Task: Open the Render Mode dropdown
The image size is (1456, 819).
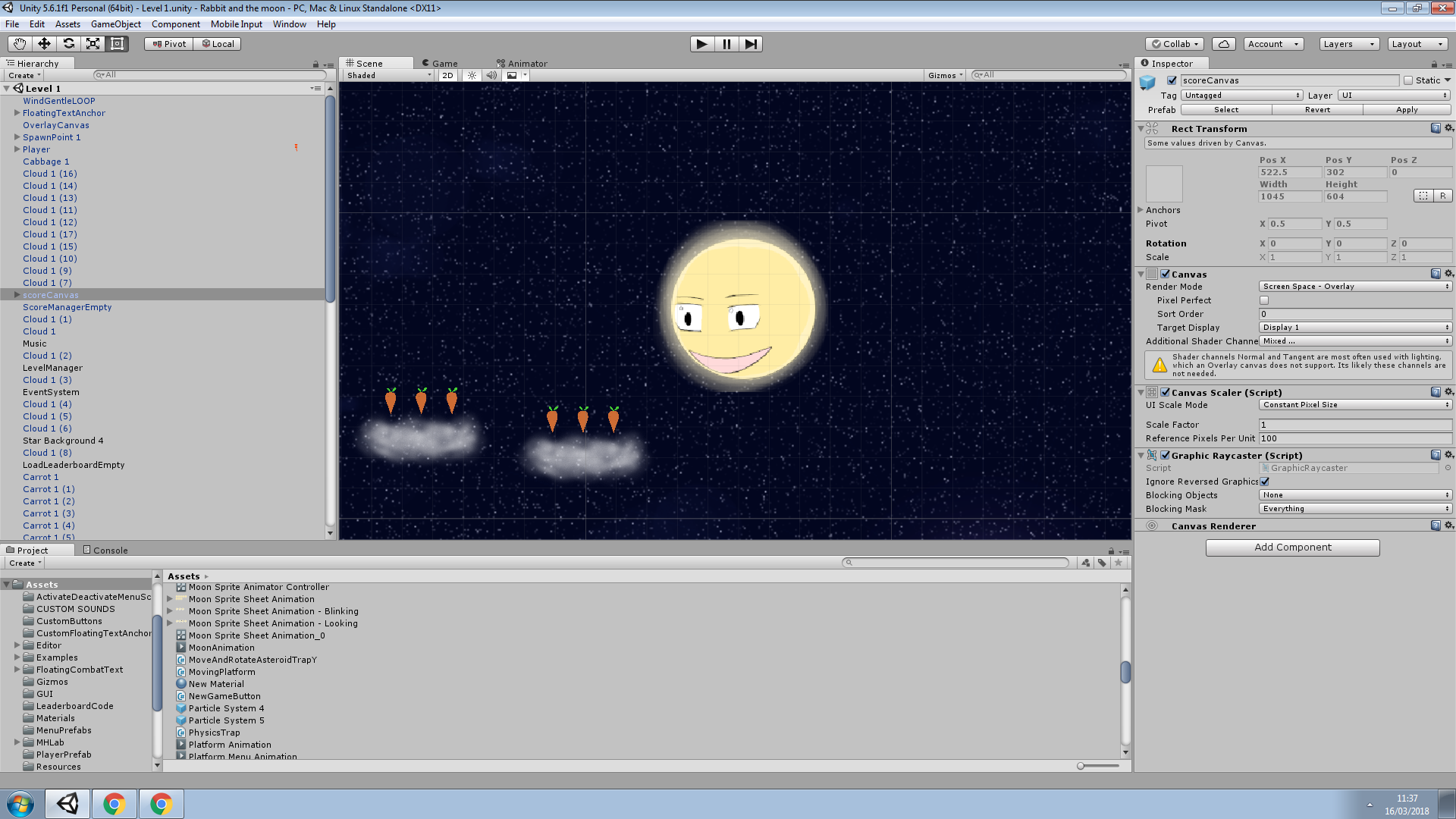Action: (1355, 287)
